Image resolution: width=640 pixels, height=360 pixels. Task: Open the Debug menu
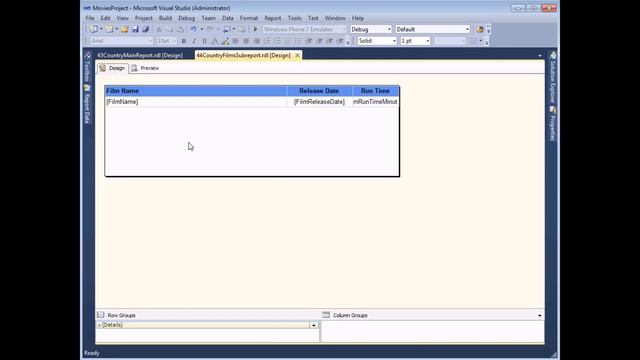[187, 18]
